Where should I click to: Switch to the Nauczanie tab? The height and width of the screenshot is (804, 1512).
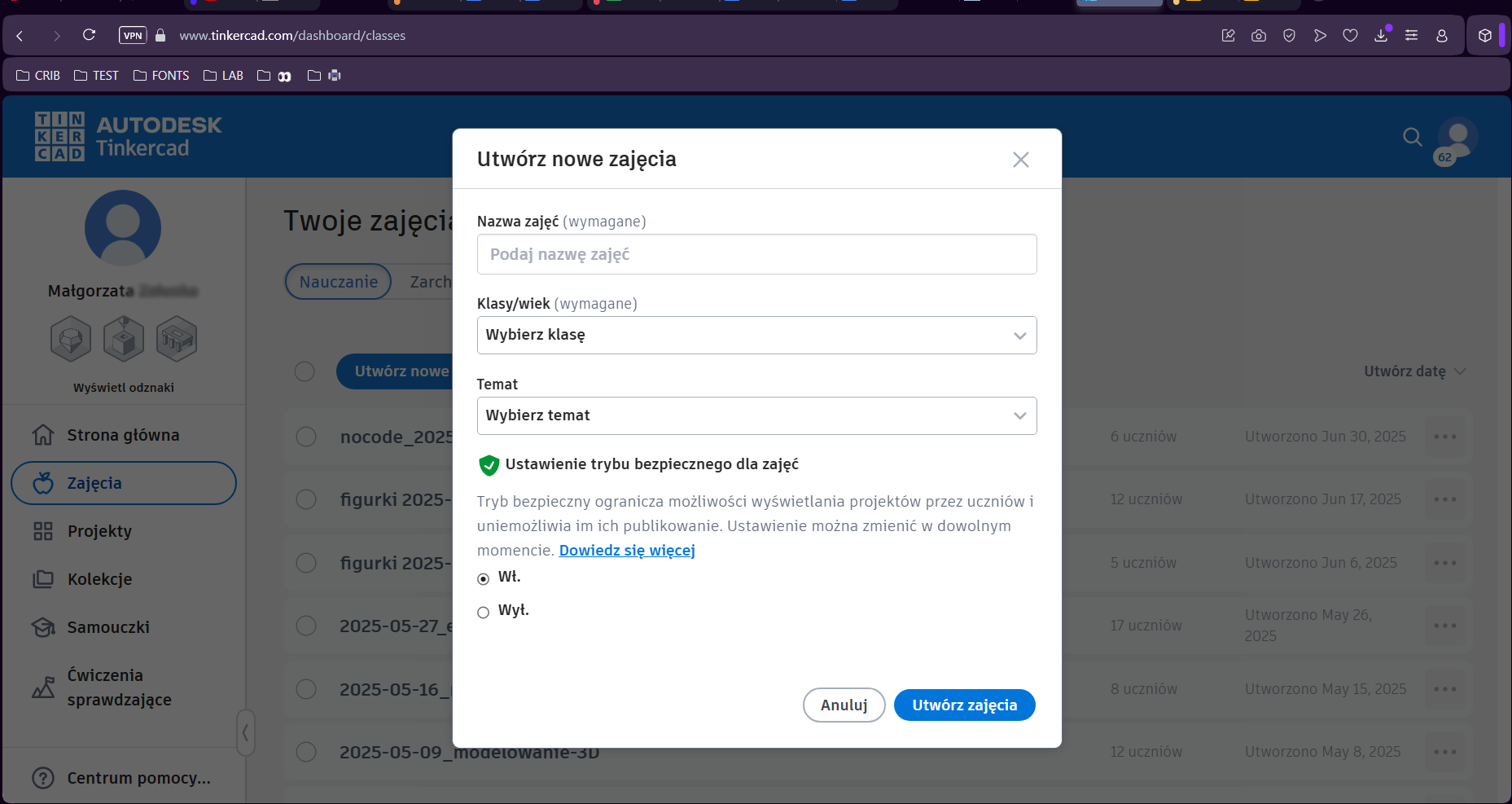pyautogui.click(x=338, y=282)
